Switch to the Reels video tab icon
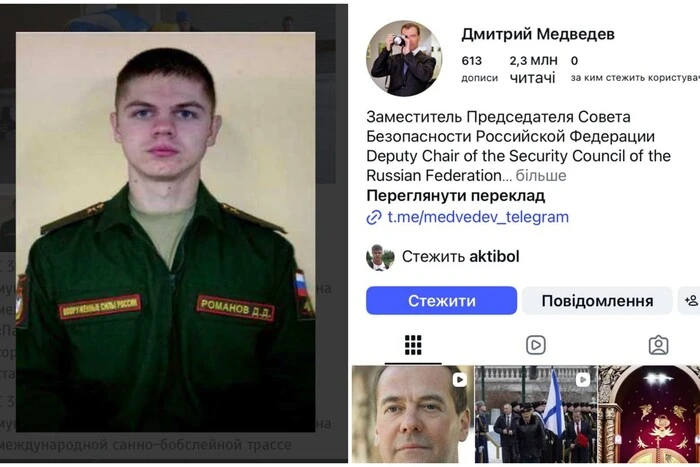The height and width of the screenshot is (467, 700). point(536,345)
